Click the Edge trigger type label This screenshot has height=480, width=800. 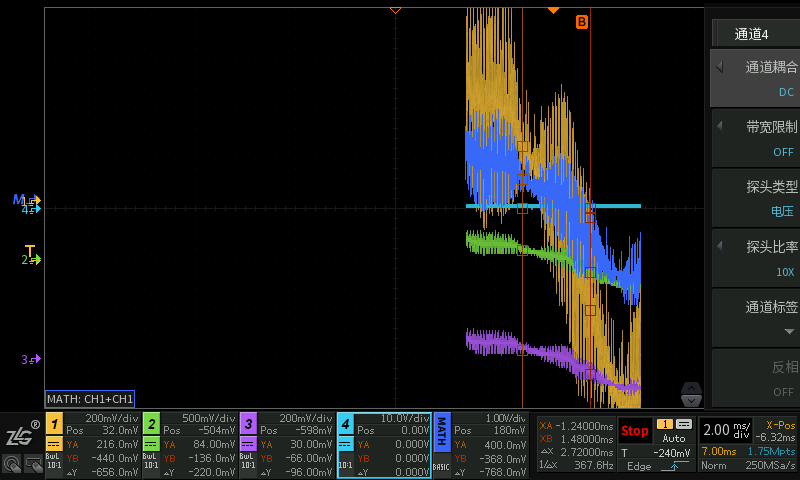639,466
